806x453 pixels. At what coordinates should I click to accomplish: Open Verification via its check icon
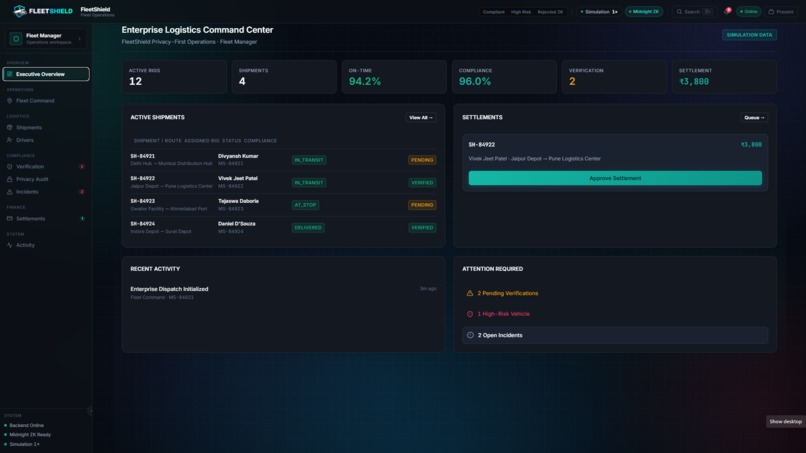click(9, 167)
